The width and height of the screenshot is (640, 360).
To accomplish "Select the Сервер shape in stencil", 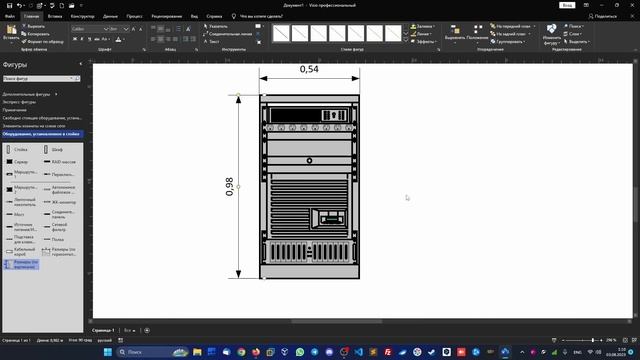I will click(17, 162).
